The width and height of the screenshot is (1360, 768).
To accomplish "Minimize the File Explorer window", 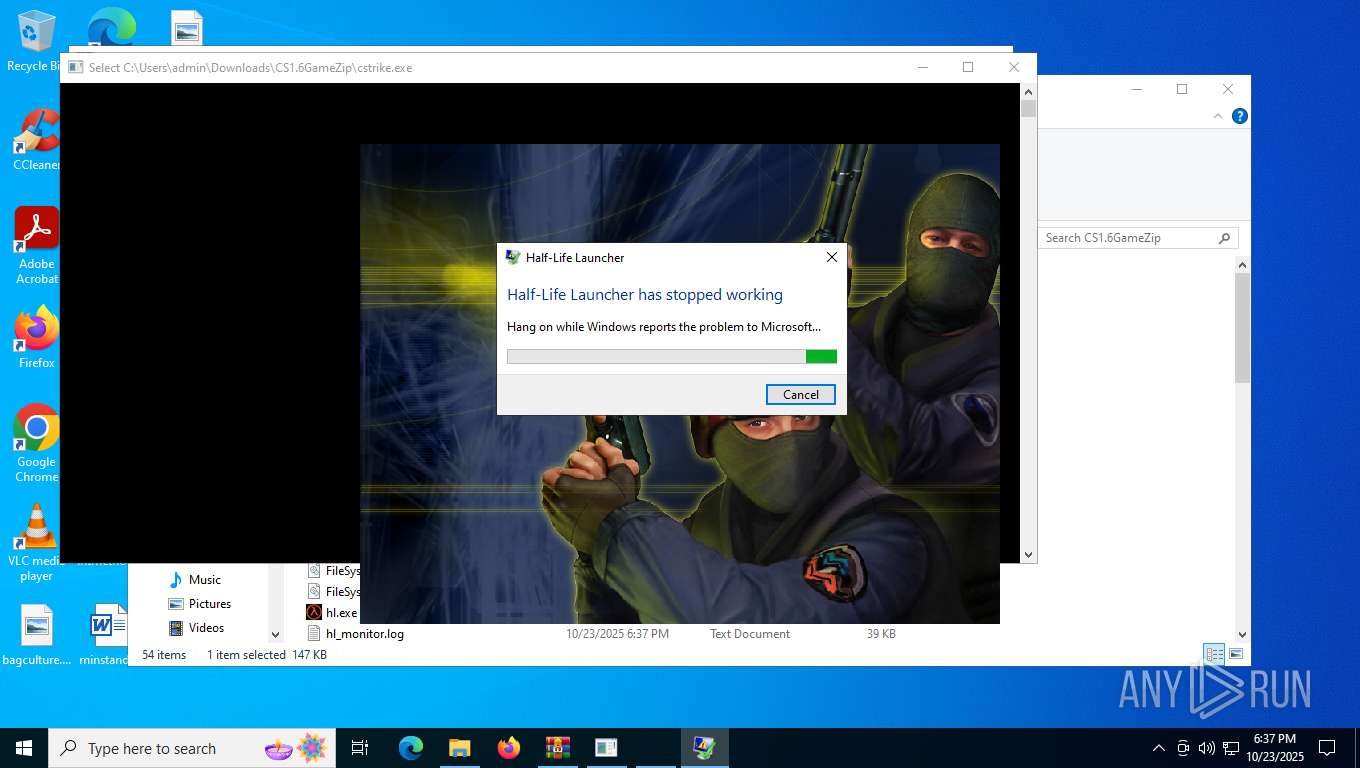I will coord(1136,89).
